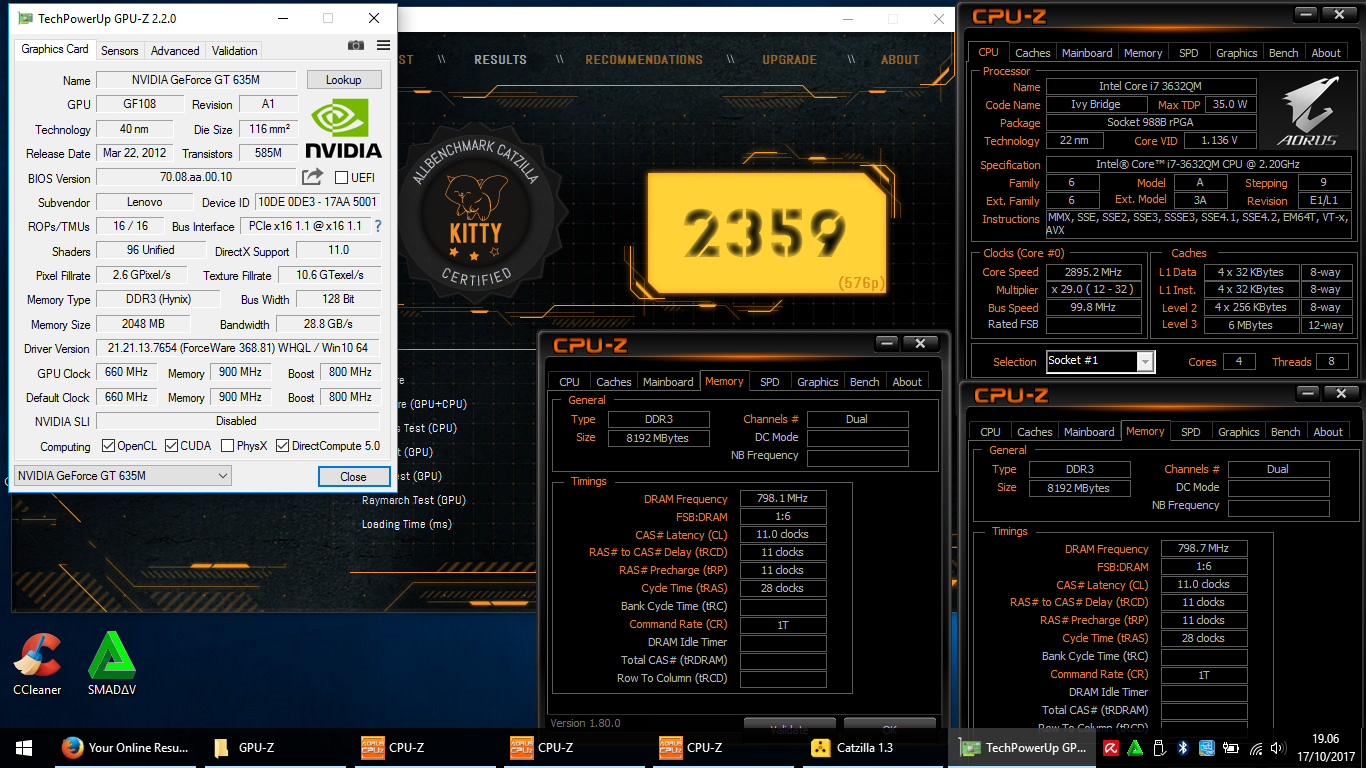Image resolution: width=1366 pixels, height=768 pixels.
Task: Open Mainboard tab in middle CPU-Z window
Action: (x=668, y=382)
